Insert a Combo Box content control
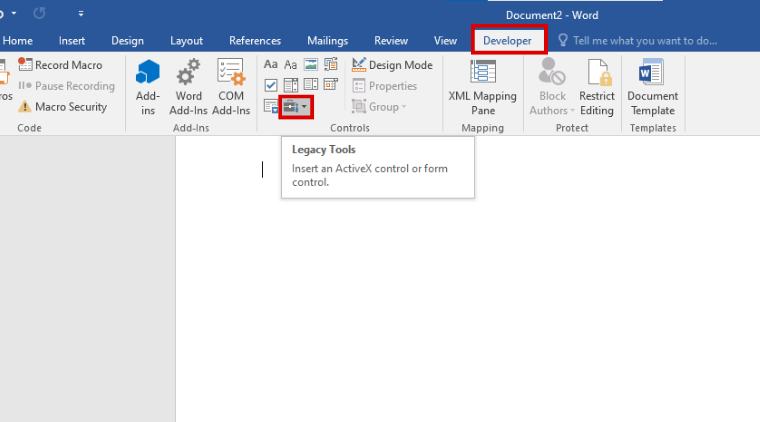Viewport: 760px width, 422px height. pos(290,85)
